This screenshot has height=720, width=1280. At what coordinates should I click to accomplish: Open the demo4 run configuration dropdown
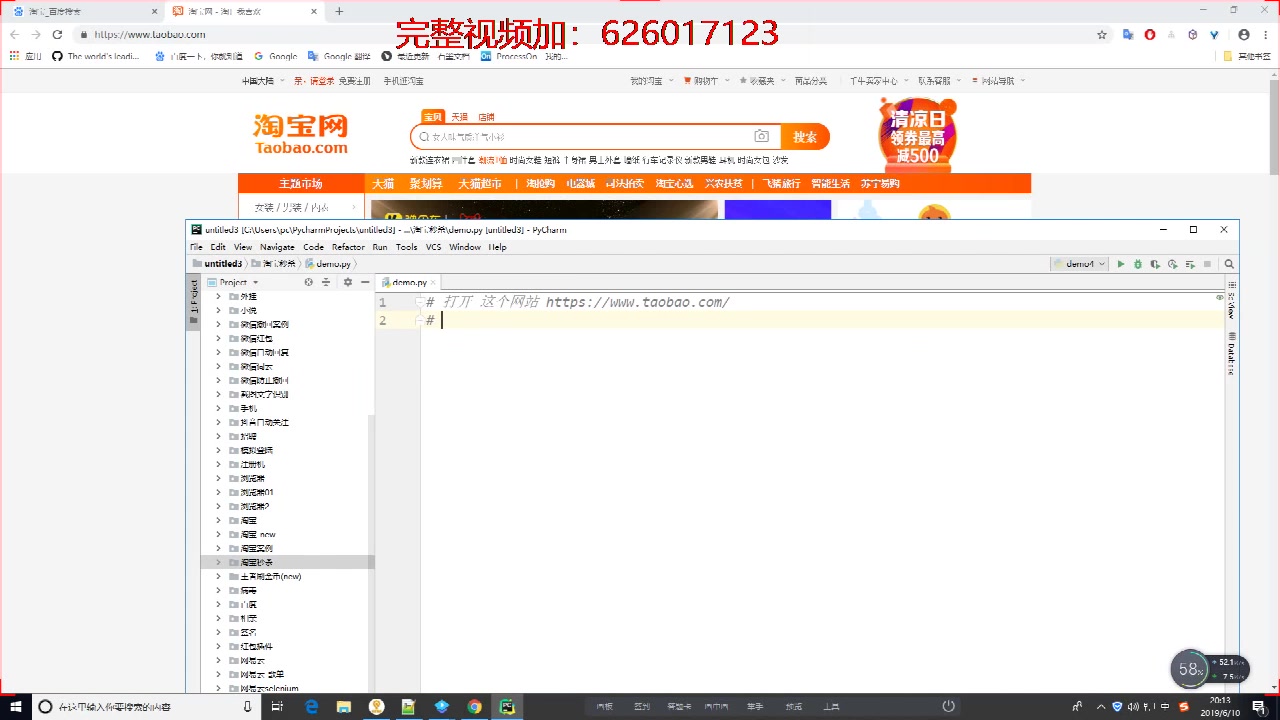coord(1079,264)
